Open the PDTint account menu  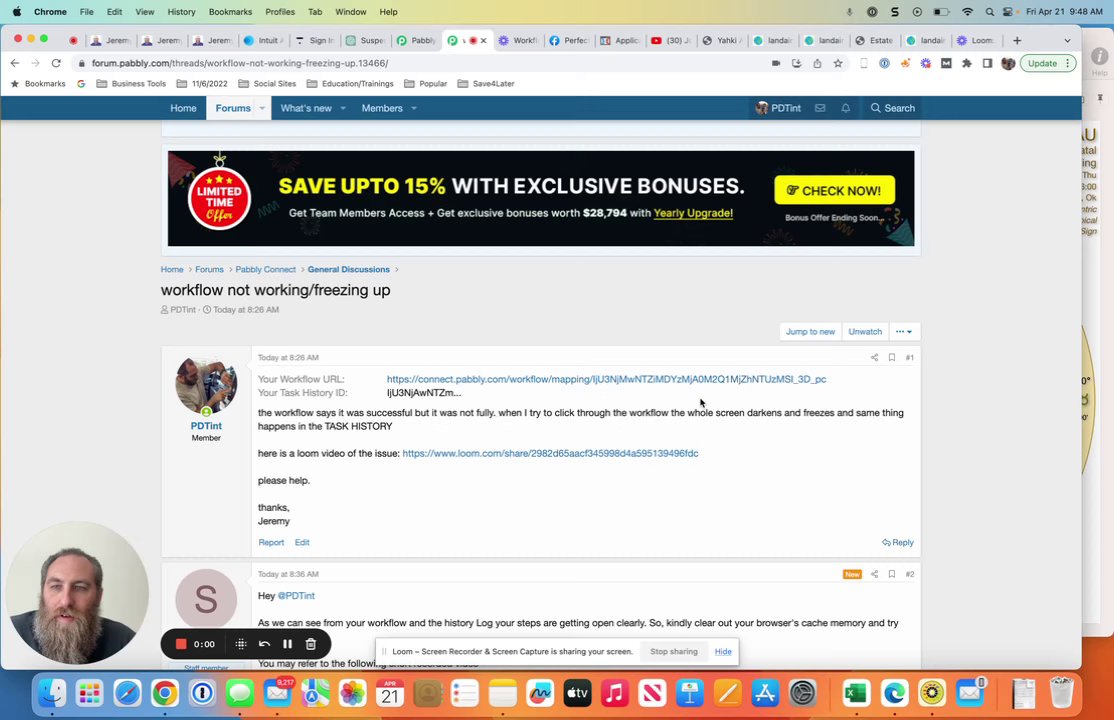(778, 108)
